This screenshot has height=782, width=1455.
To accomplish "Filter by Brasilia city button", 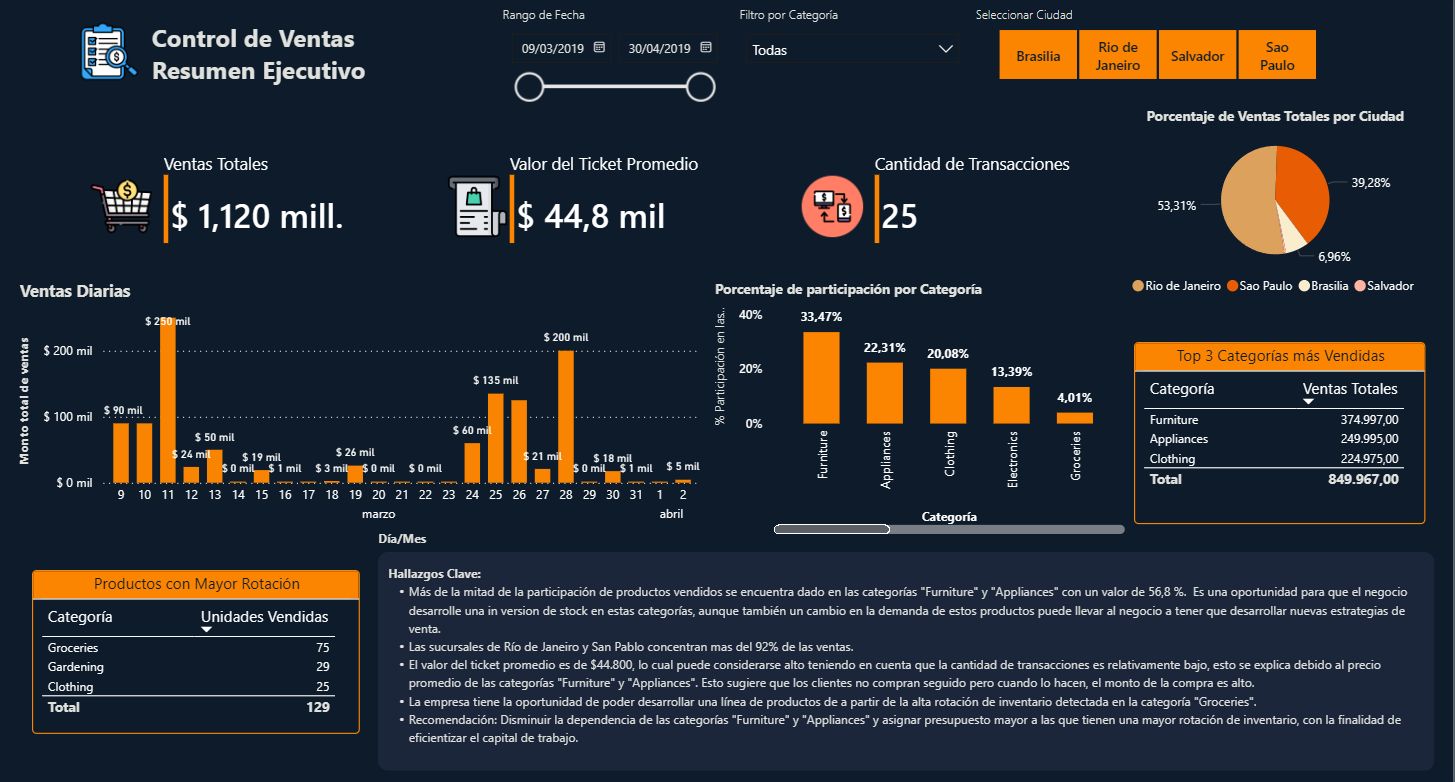I will (1038, 55).
